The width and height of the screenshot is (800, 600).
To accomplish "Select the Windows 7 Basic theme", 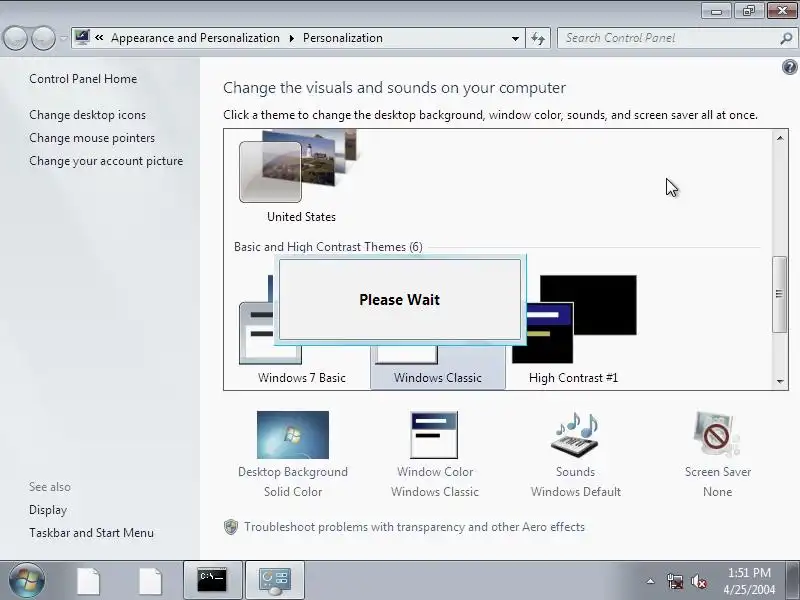I will (302, 378).
